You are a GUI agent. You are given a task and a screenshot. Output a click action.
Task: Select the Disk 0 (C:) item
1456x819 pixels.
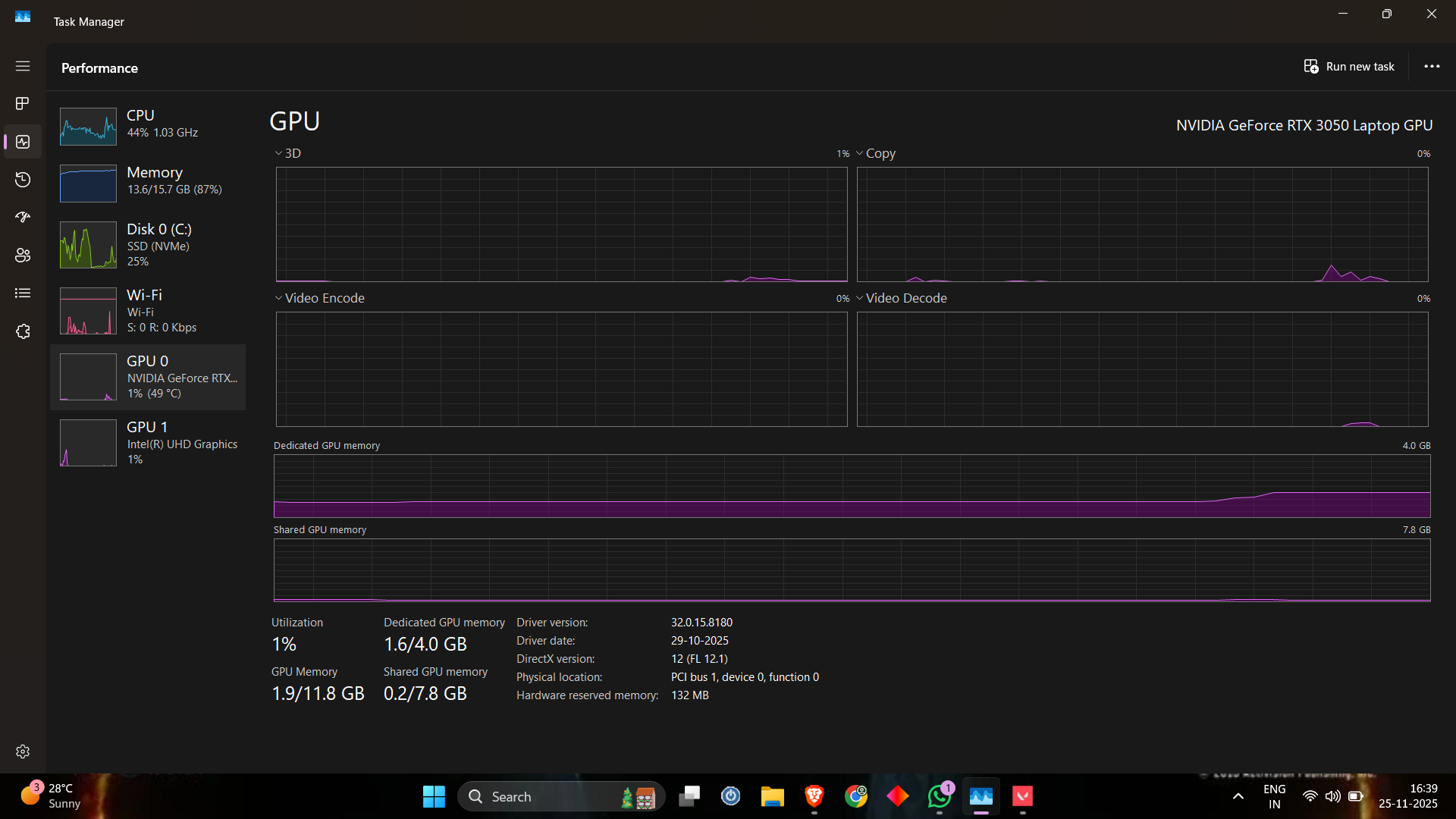point(148,244)
